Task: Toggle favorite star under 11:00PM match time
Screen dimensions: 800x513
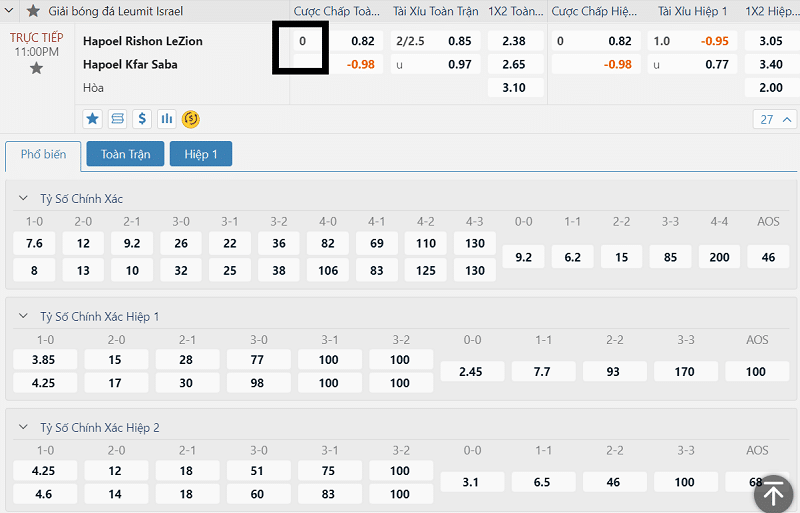Action: point(36,68)
